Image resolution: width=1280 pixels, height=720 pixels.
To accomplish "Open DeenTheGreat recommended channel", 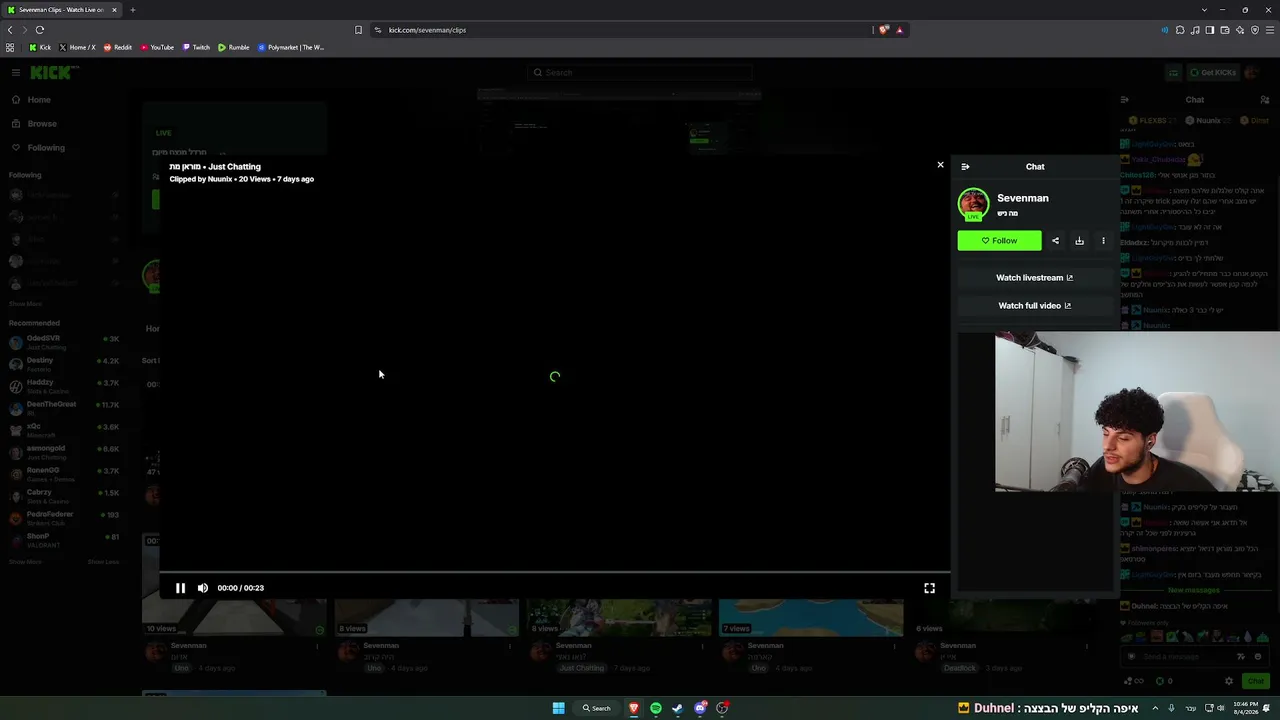I will (x=62, y=408).
